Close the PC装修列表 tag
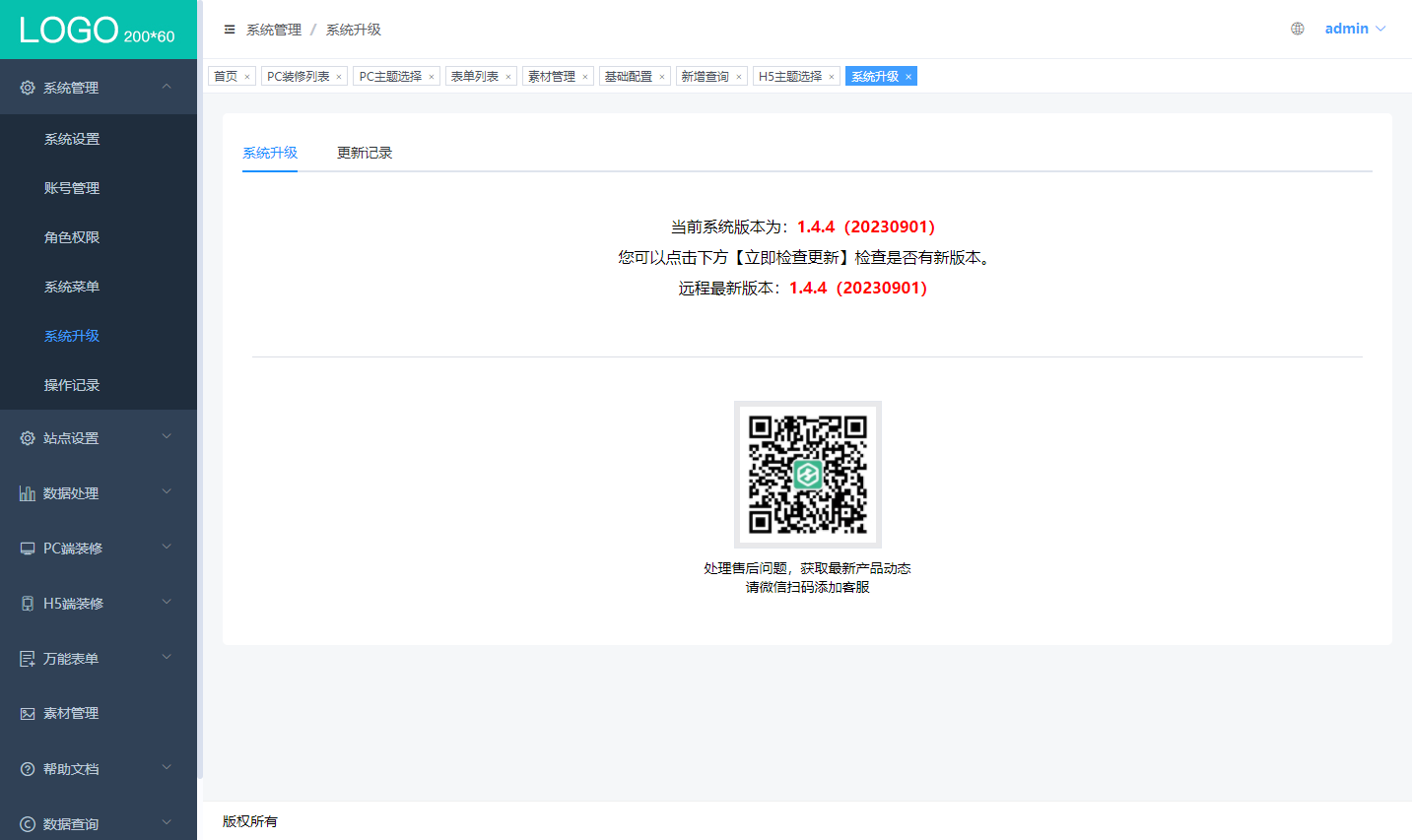Image resolution: width=1412 pixels, height=840 pixels. tap(339, 77)
